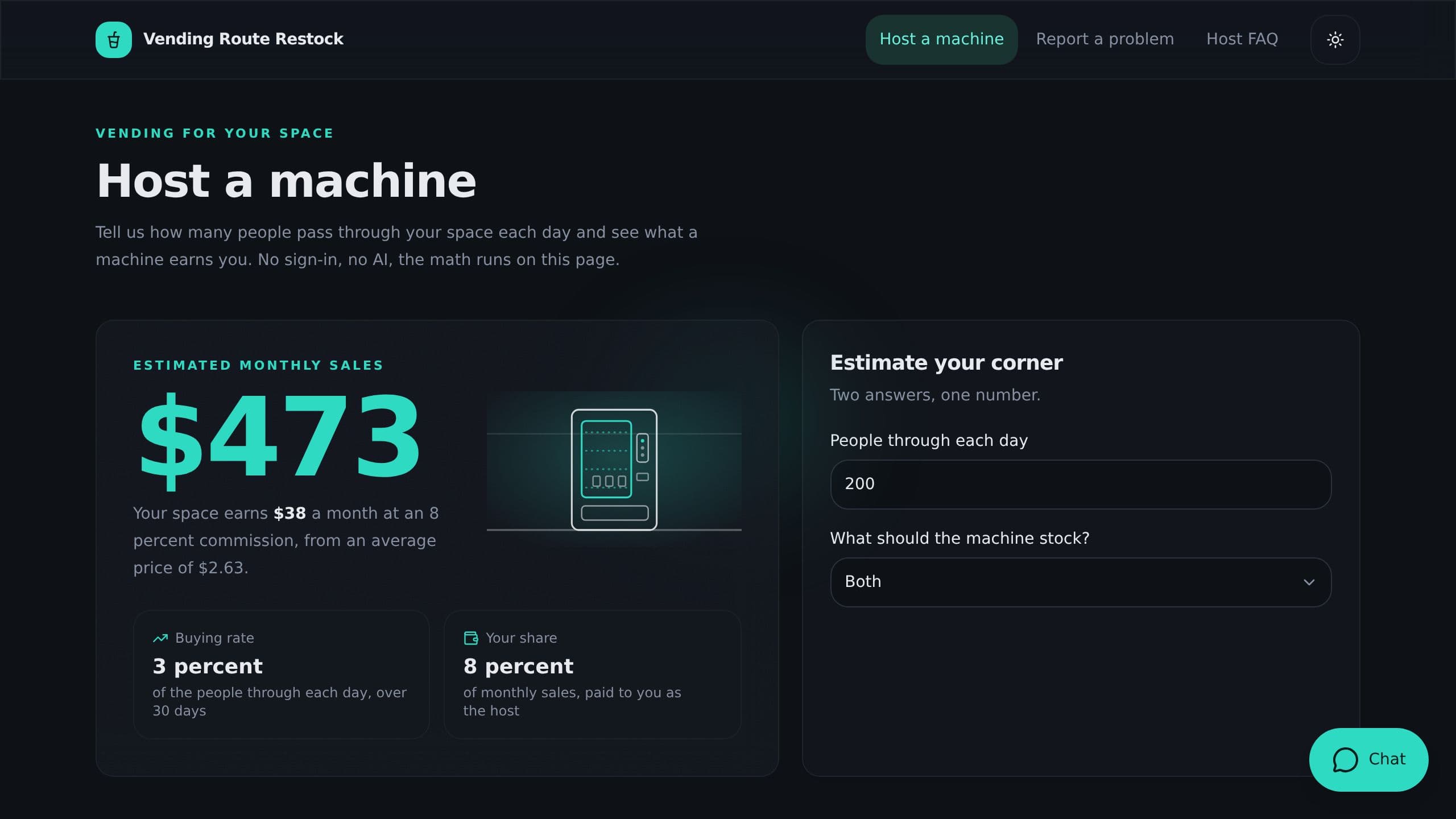The height and width of the screenshot is (819, 1456).
Task: Click the Vending Route Restock brand name
Action: point(243,39)
